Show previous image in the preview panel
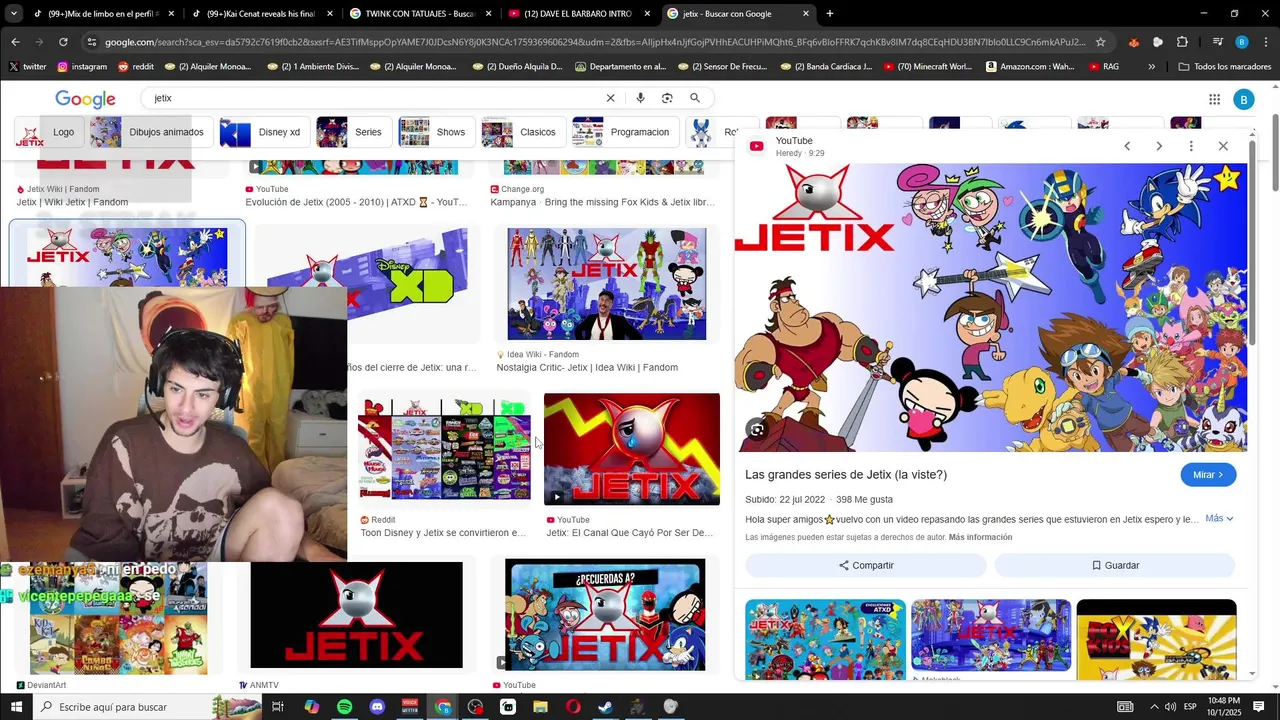1280x720 pixels. point(1127,146)
